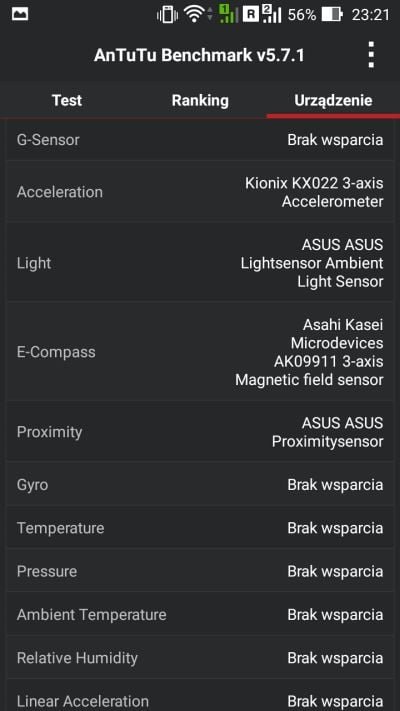Select the G-Sensor row
Viewport: 400px width, 711px height.
[x=200, y=140]
